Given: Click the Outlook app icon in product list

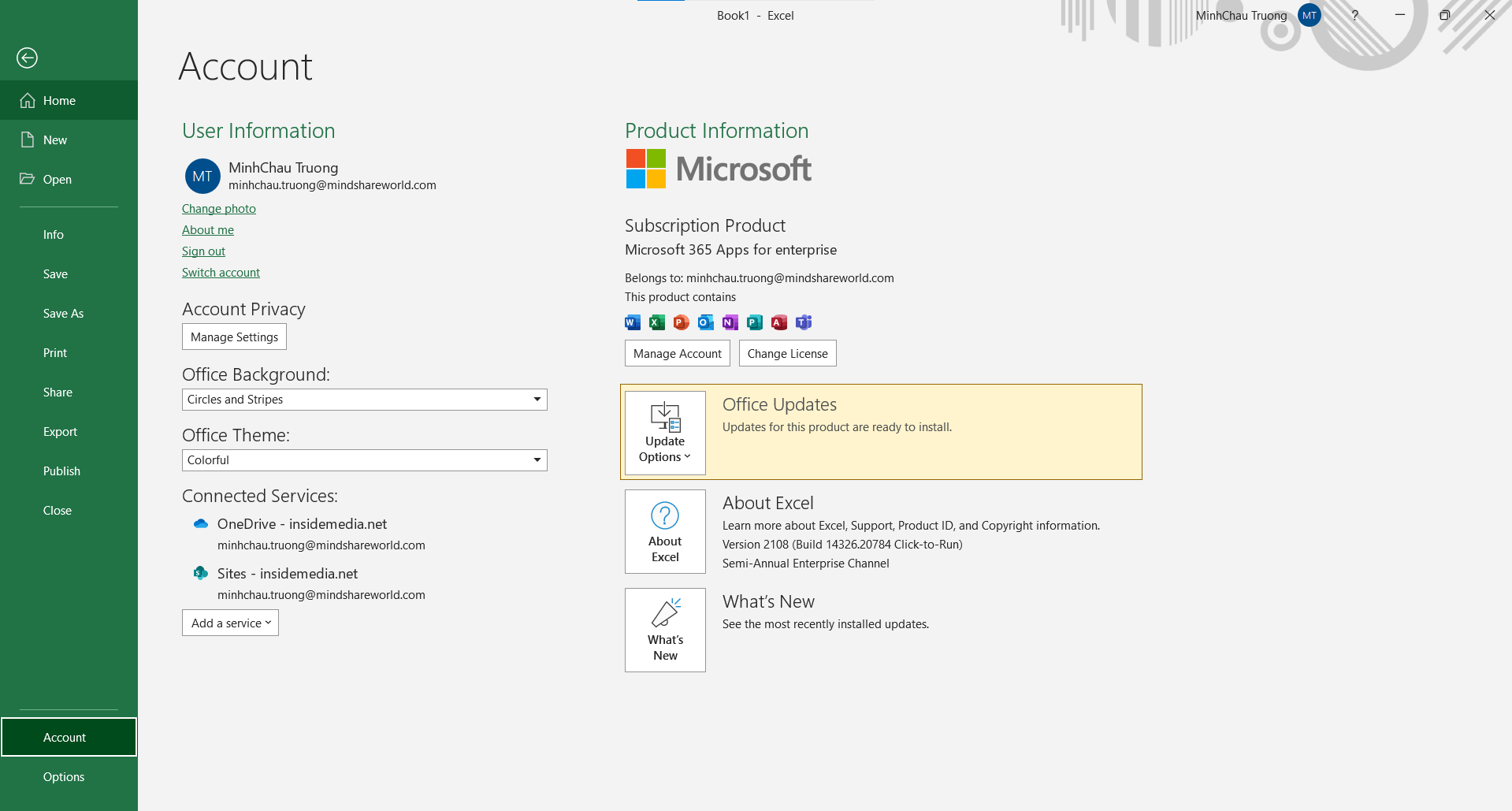Looking at the screenshot, I should coord(706,322).
